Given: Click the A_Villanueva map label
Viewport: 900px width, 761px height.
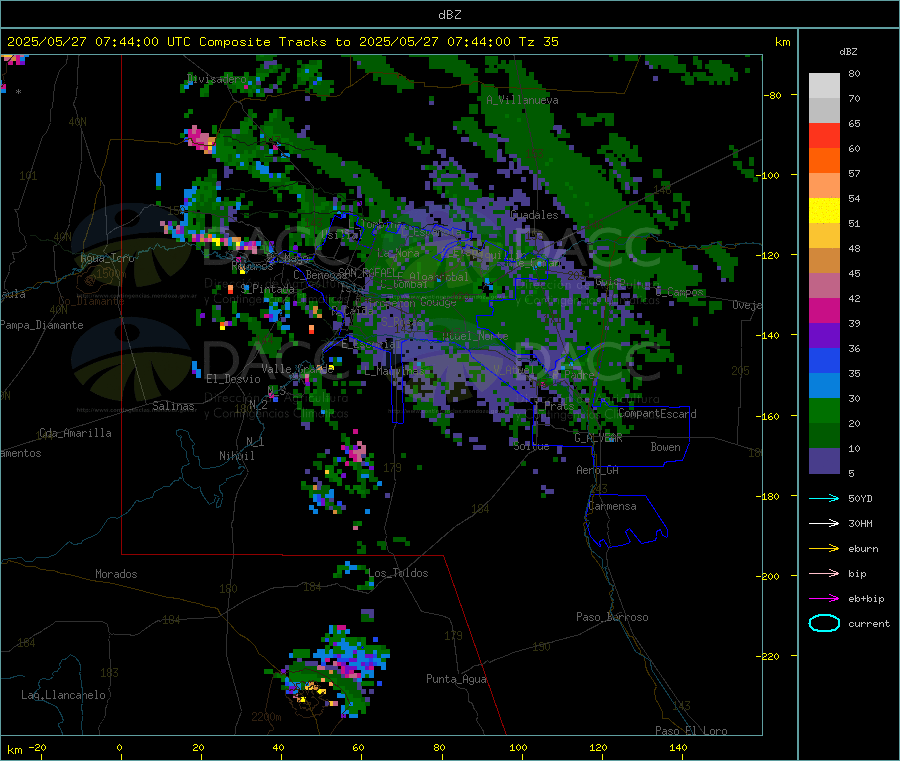Looking at the screenshot, I should [x=522, y=100].
